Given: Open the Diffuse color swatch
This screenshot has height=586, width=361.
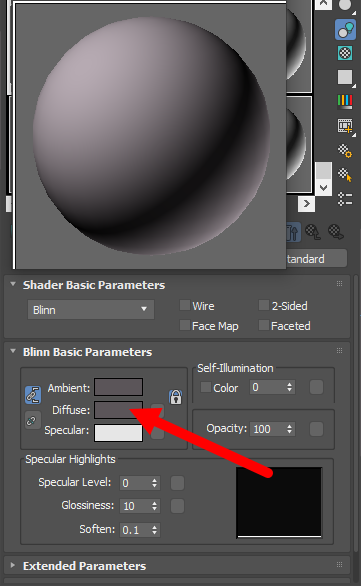Looking at the screenshot, I should tap(118, 410).
